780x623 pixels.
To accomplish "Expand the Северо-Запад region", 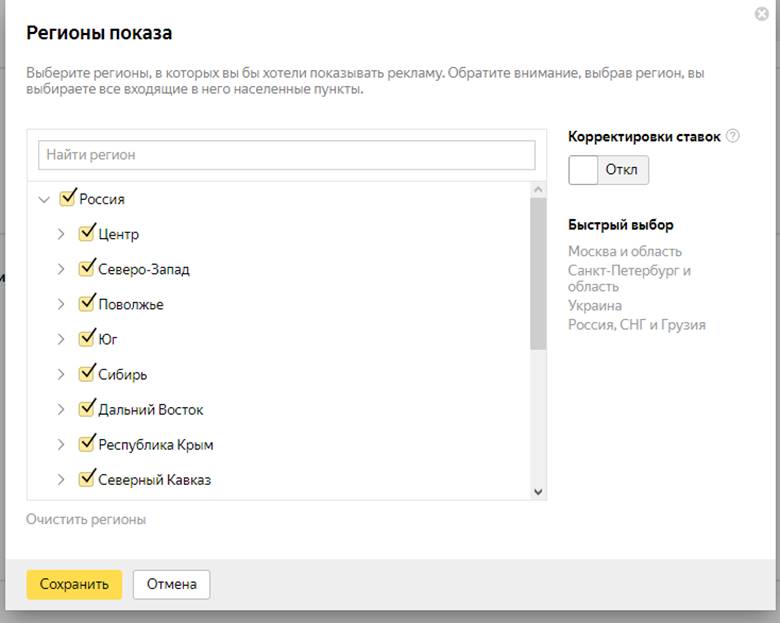I will click(x=61, y=269).
